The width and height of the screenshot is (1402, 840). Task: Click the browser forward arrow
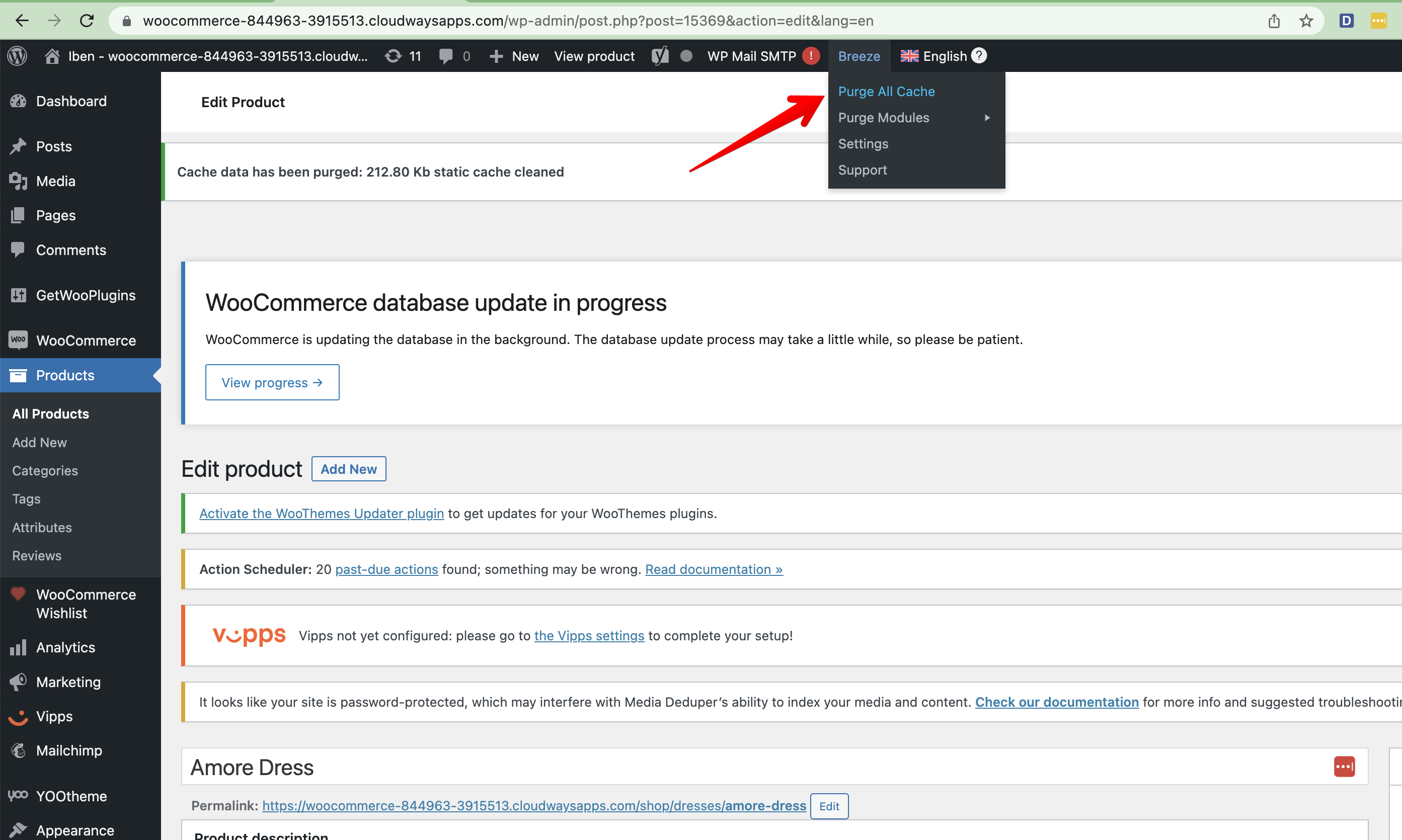pyautogui.click(x=54, y=21)
